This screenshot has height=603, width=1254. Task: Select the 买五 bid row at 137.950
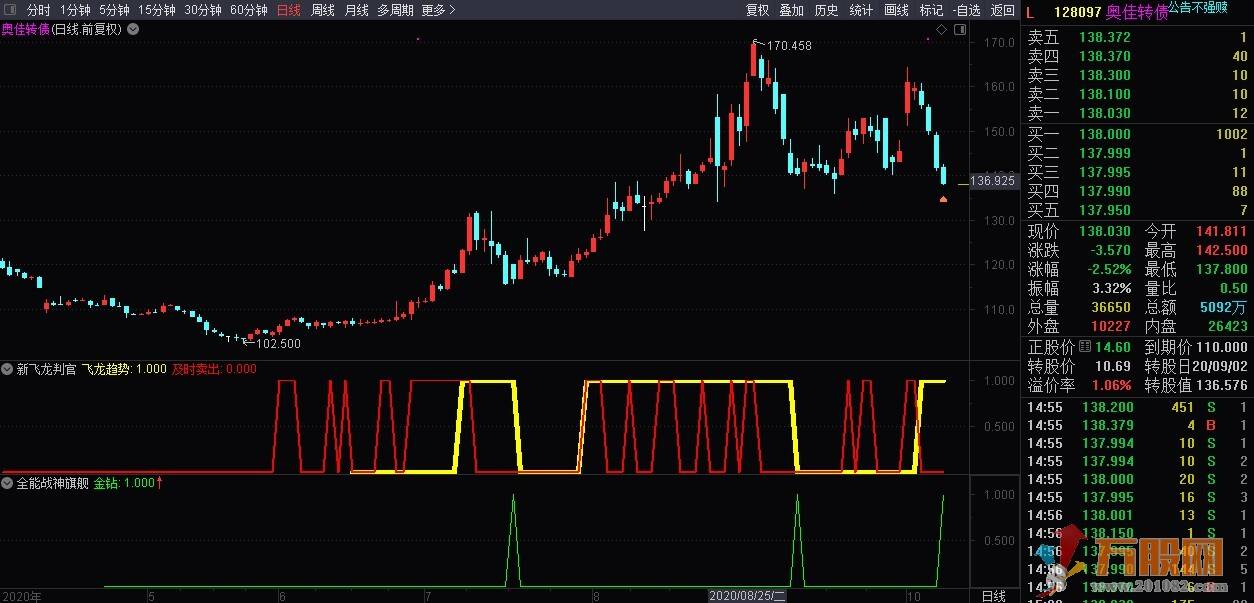point(1138,210)
